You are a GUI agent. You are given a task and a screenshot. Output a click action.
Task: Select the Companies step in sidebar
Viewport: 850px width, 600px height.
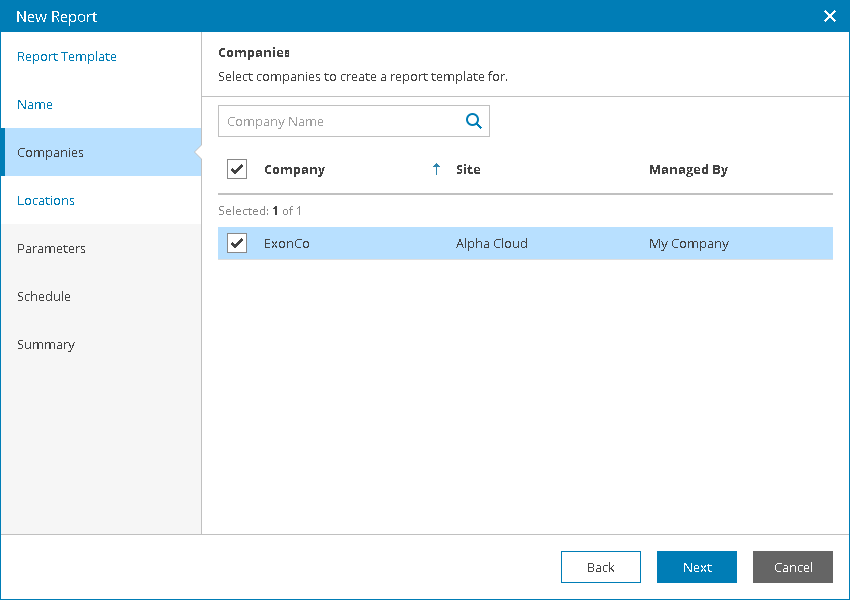[51, 153]
